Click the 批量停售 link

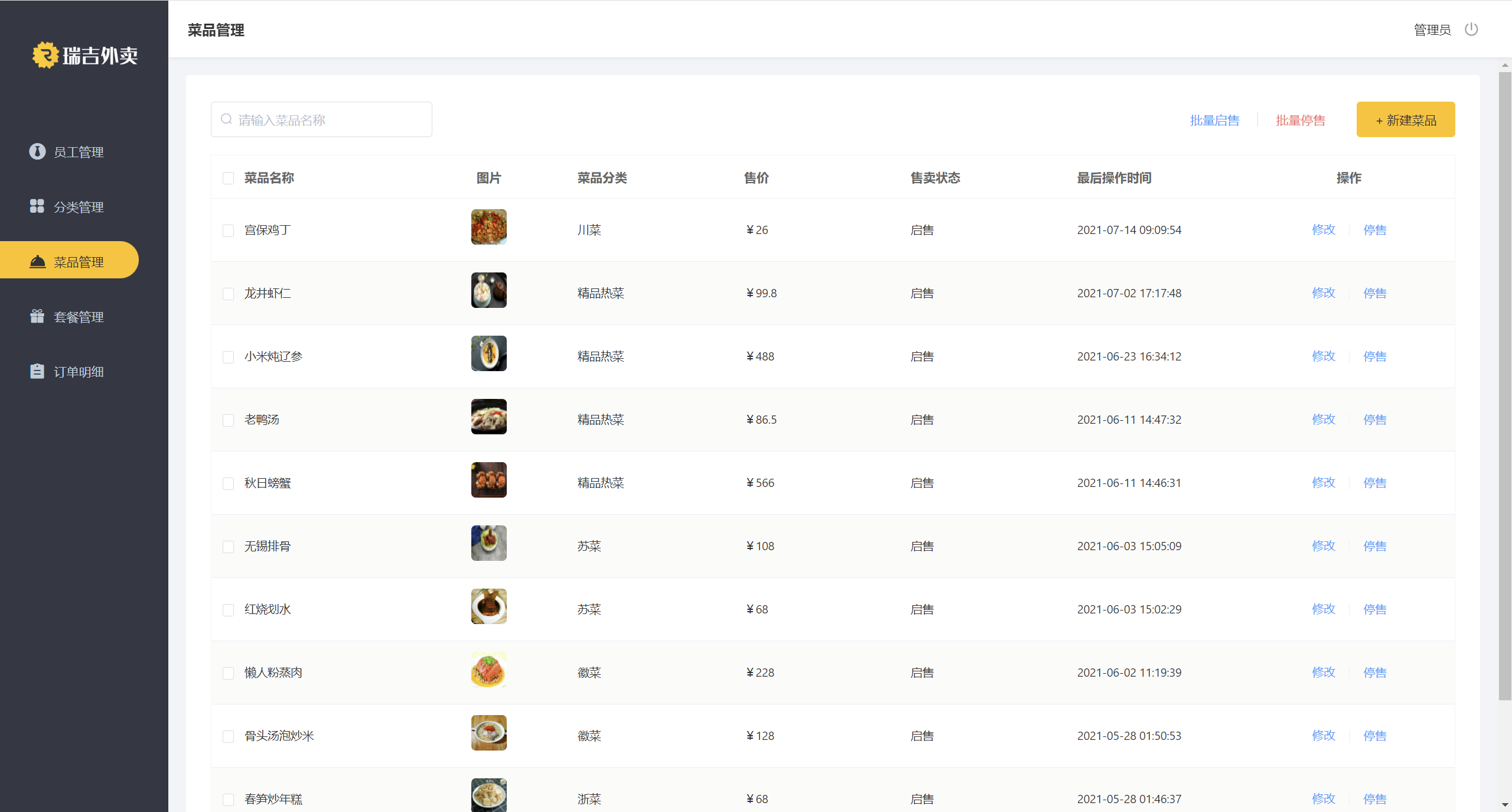point(1300,120)
